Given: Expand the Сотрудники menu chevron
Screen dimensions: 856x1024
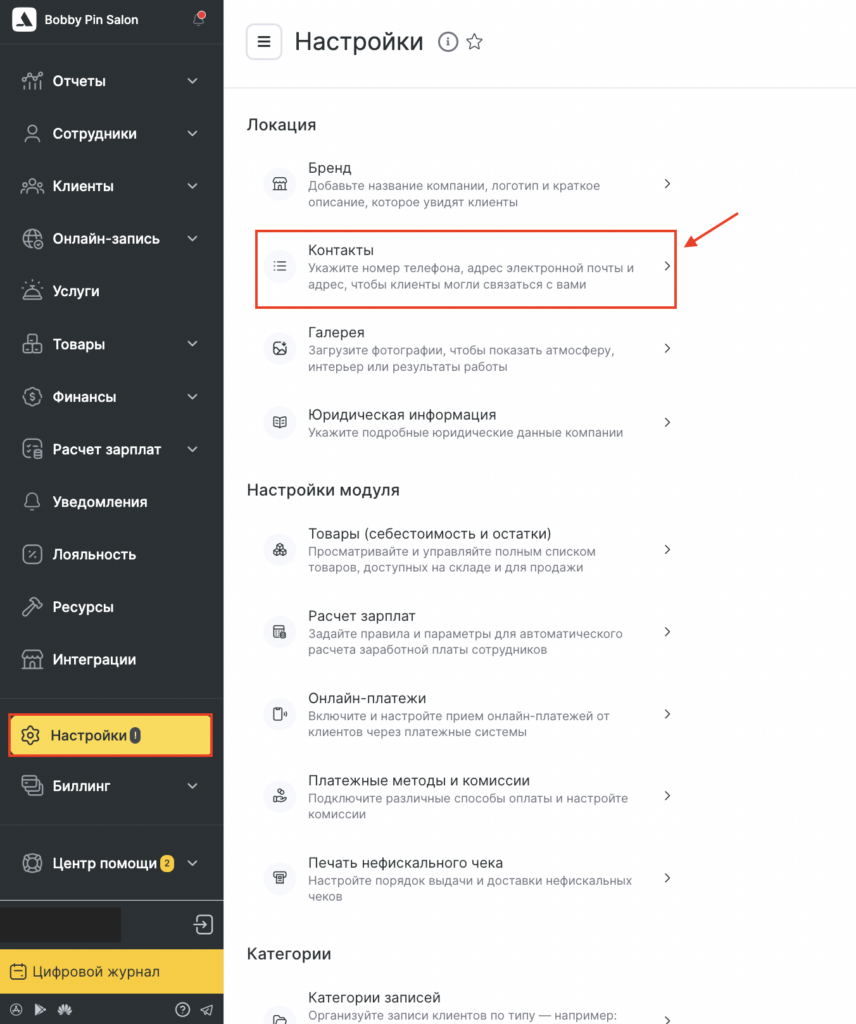Looking at the screenshot, I should click(193, 134).
